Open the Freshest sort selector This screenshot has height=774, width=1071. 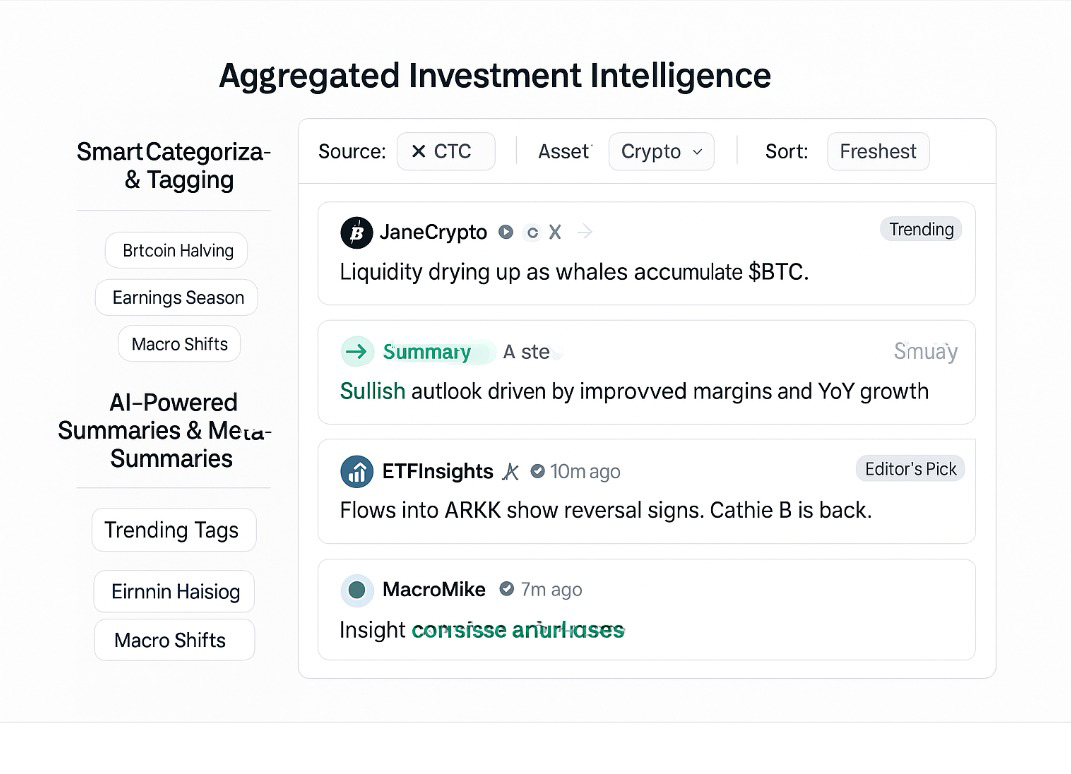878,151
